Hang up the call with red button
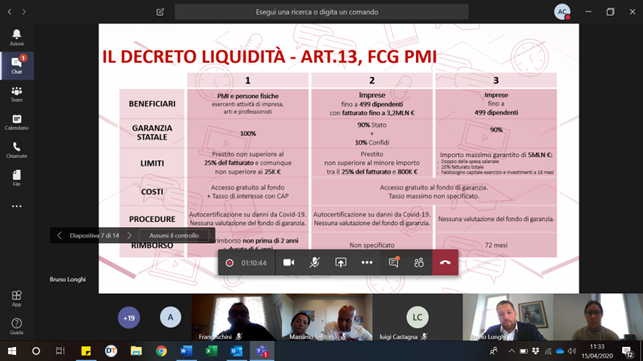The width and height of the screenshot is (643, 361). [x=445, y=263]
